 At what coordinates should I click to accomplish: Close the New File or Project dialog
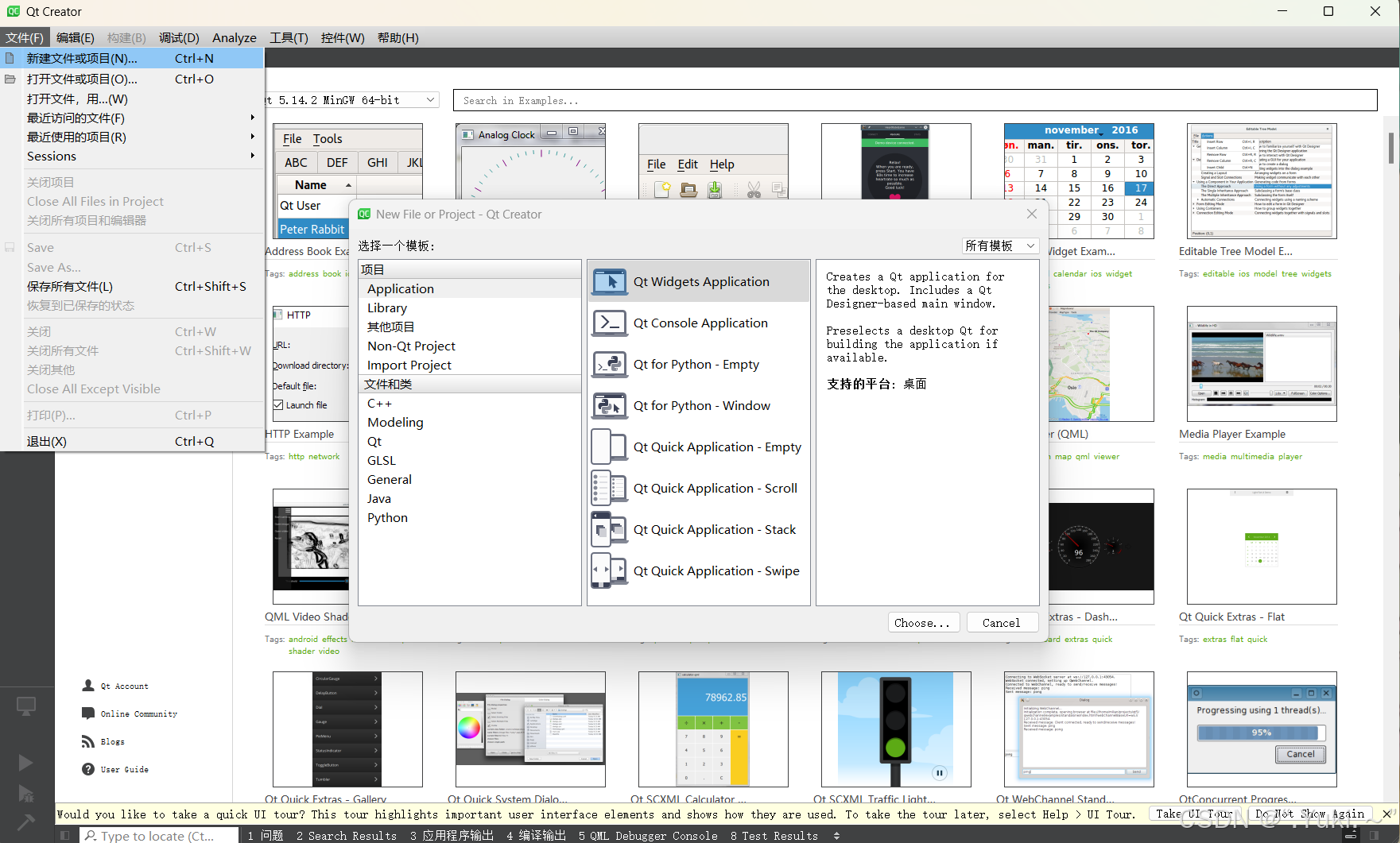(1032, 214)
